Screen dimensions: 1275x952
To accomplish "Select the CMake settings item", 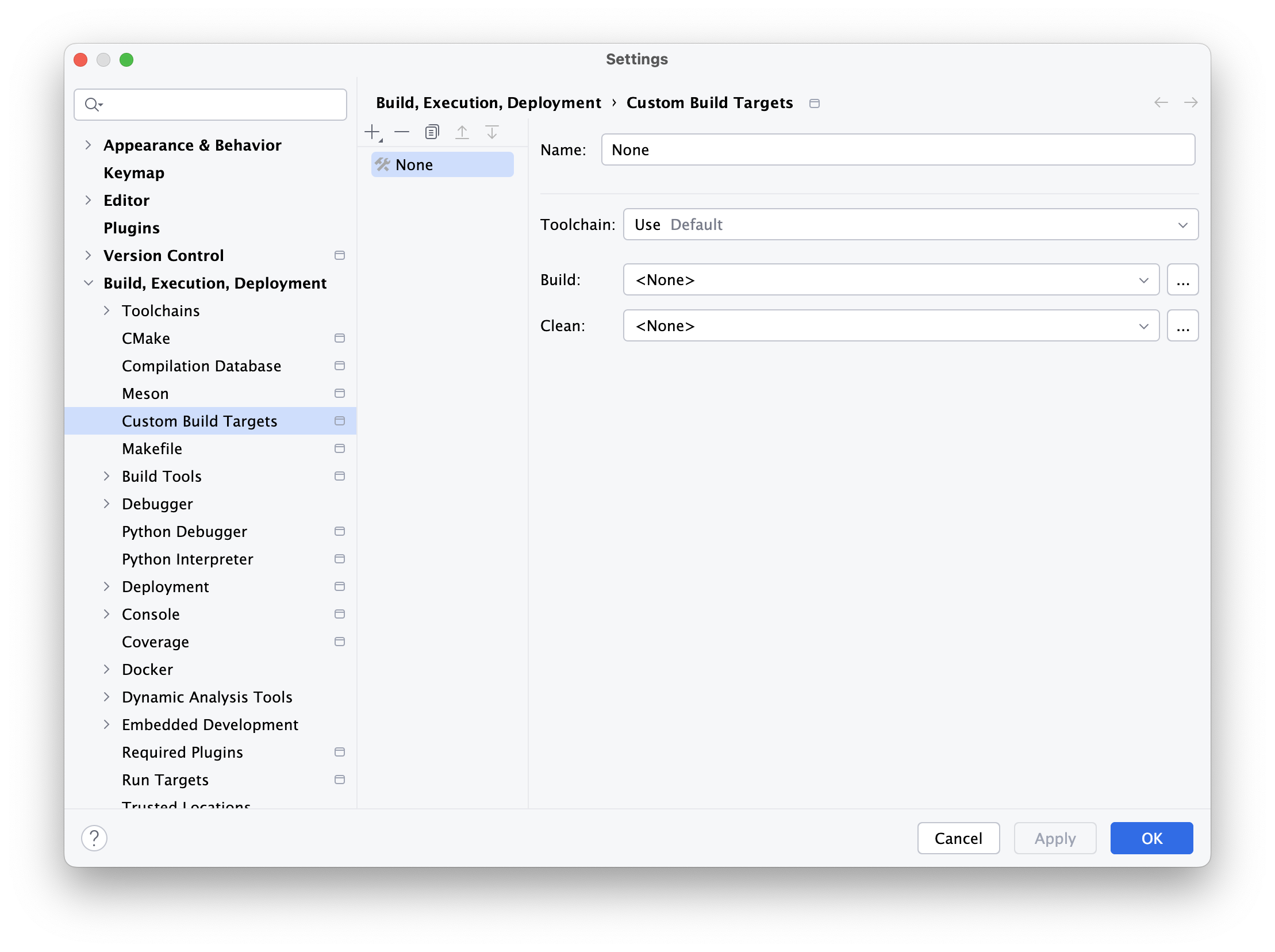I will (146, 338).
